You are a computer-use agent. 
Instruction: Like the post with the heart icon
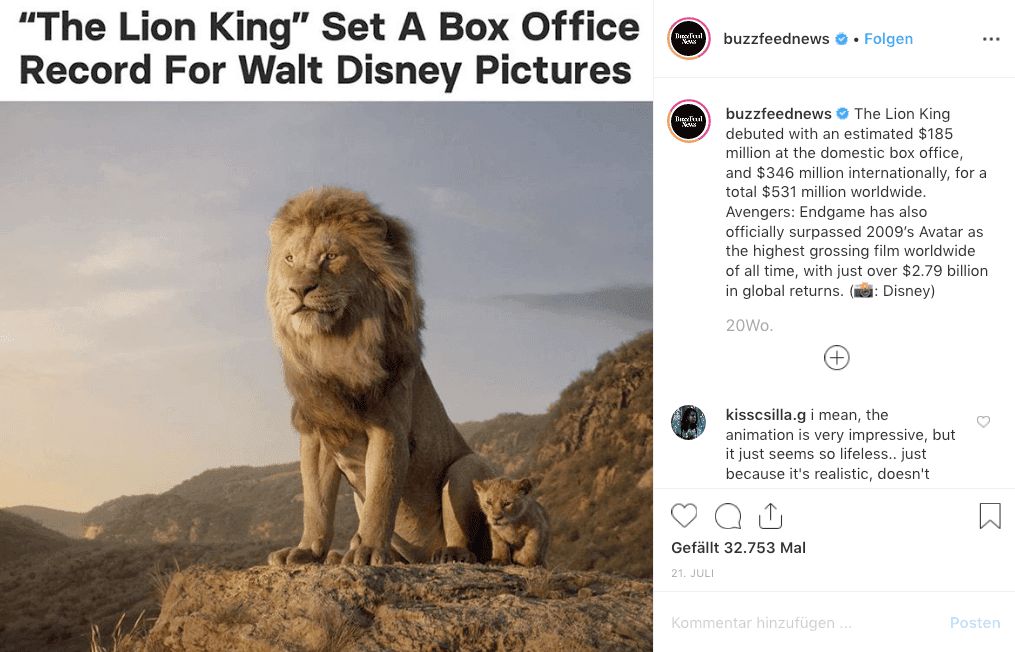pos(684,516)
